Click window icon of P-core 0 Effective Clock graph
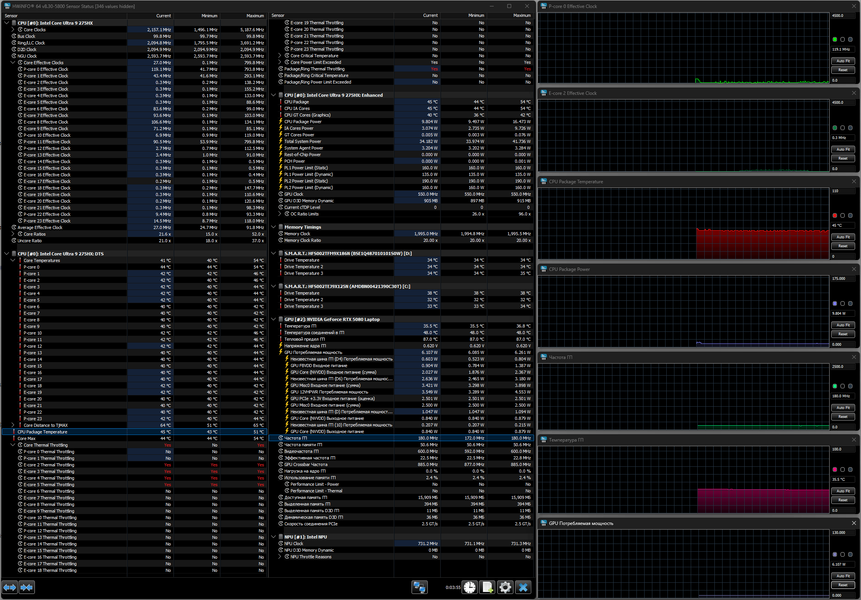The image size is (861, 600). (x=544, y=6)
